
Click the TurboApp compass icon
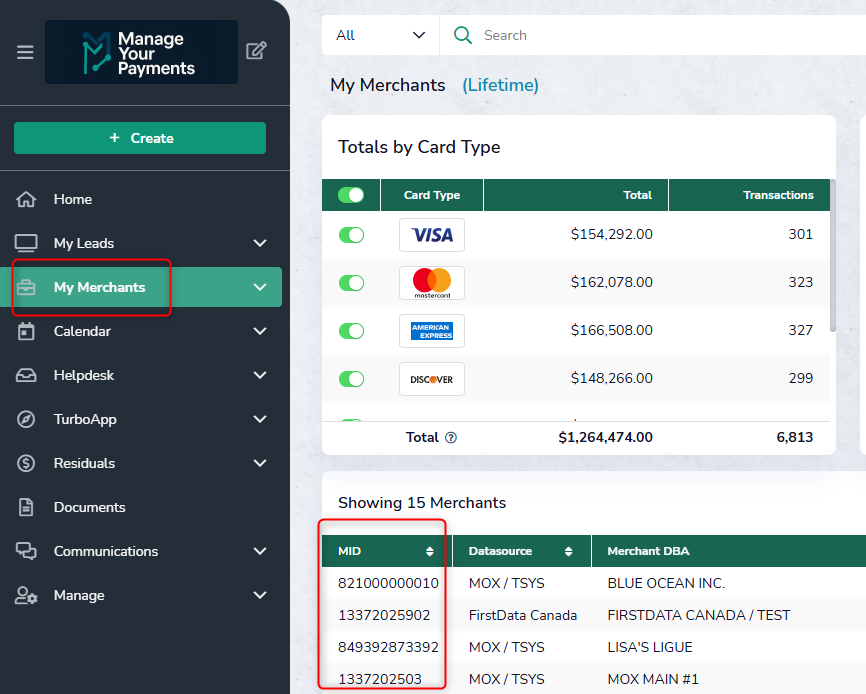27,419
